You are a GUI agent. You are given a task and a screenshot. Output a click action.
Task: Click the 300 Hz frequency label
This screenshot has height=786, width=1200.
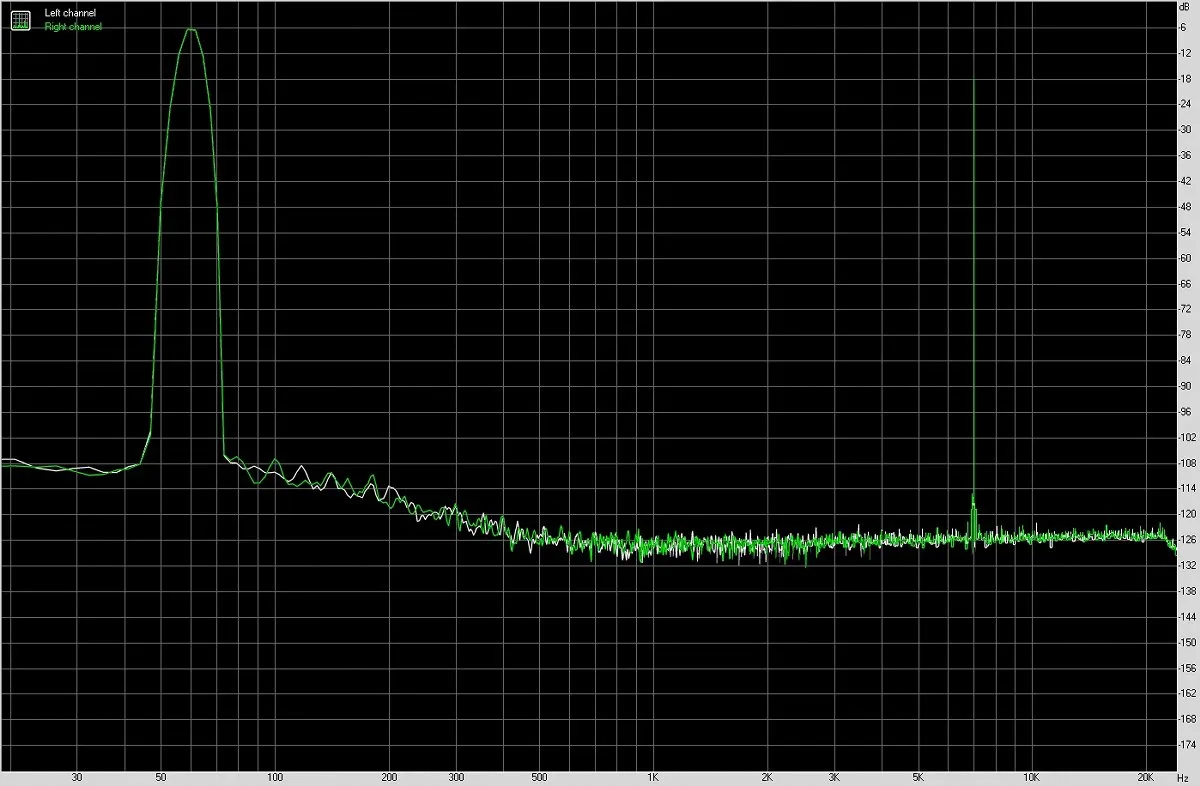456,777
